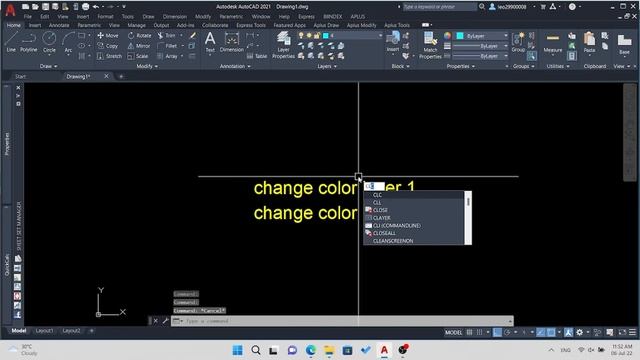Click the Mirror tool

pyautogui.click(x=139, y=46)
